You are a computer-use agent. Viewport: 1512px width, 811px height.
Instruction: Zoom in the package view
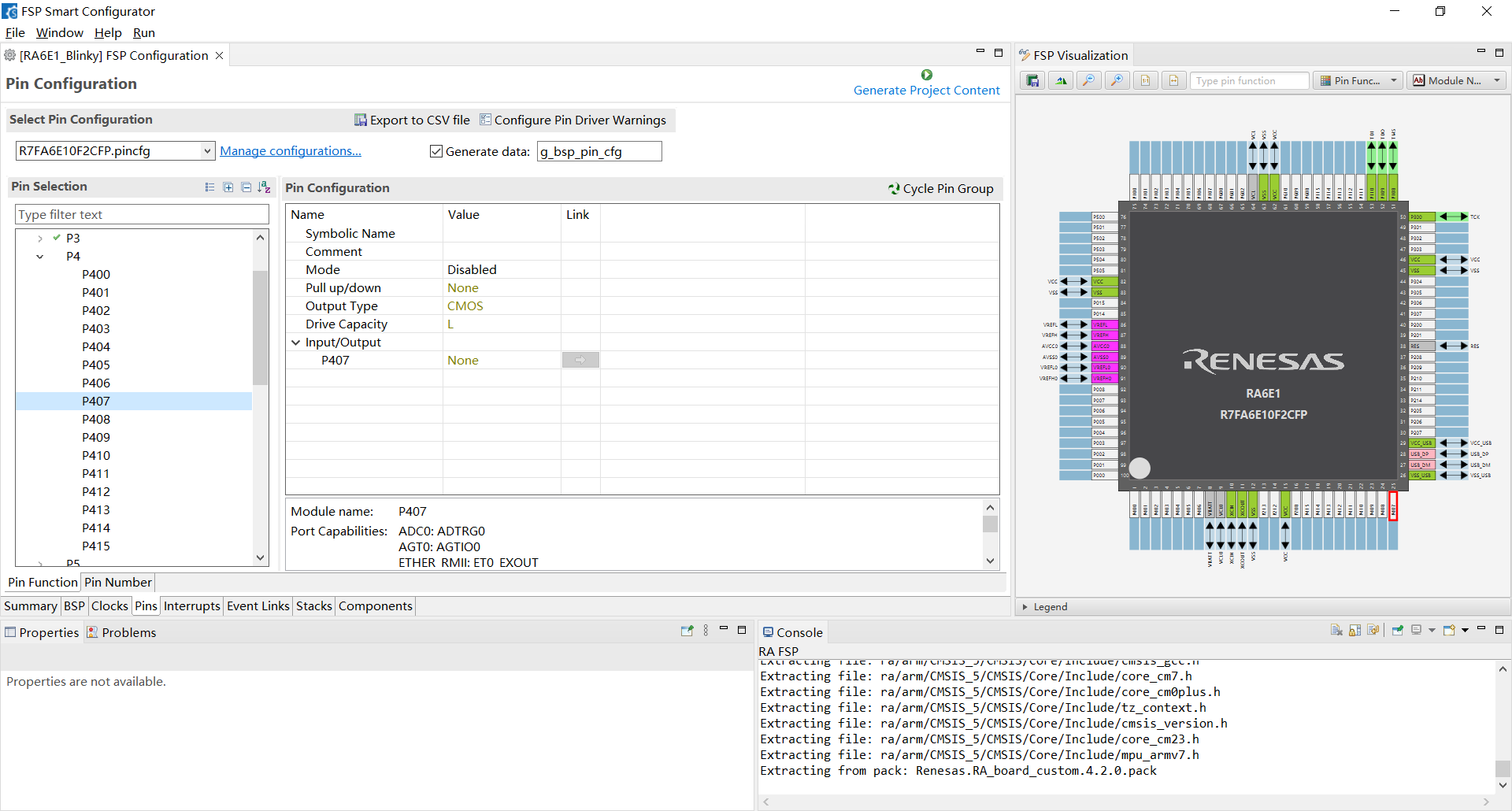[x=1117, y=81]
